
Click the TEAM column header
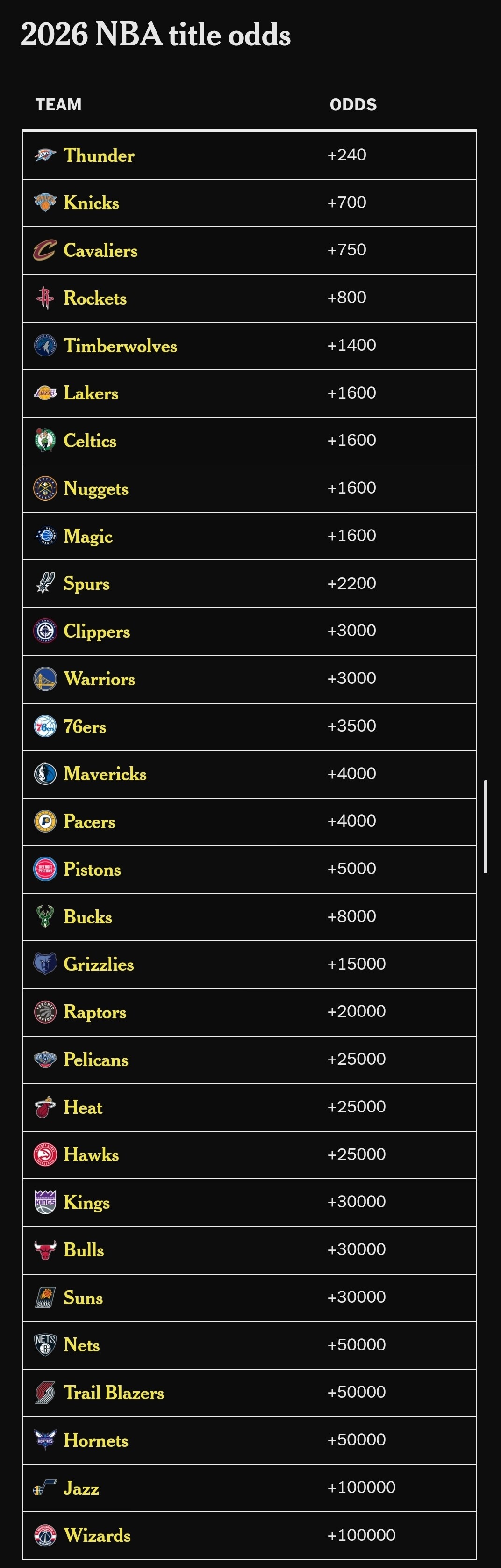pyautogui.click(x=58, y=105)
